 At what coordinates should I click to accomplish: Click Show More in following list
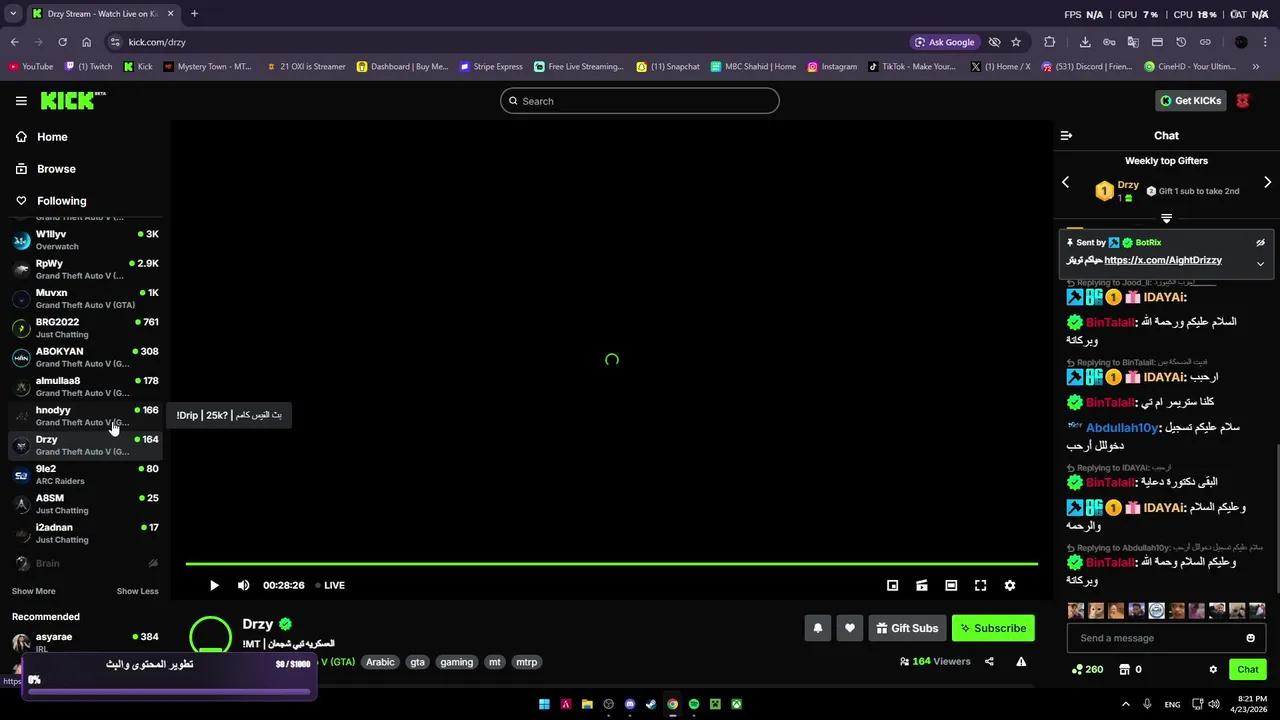click(33, 591)
